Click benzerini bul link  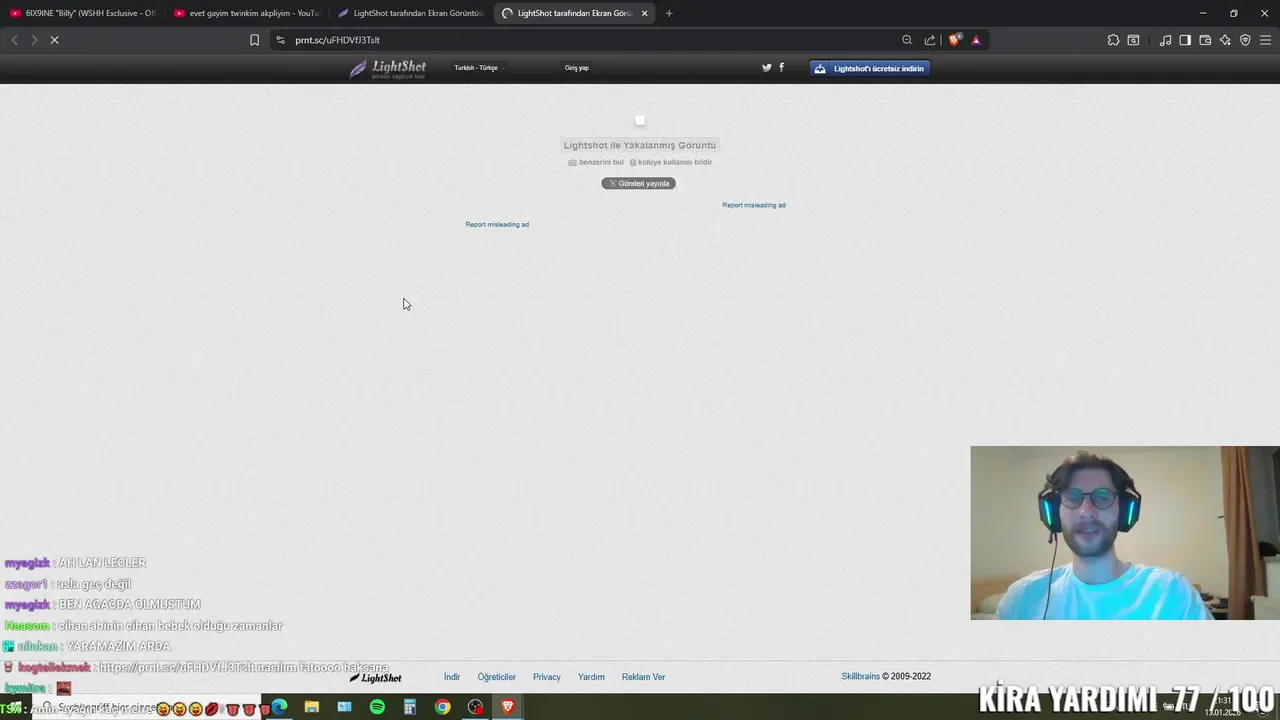coord(597,162)
